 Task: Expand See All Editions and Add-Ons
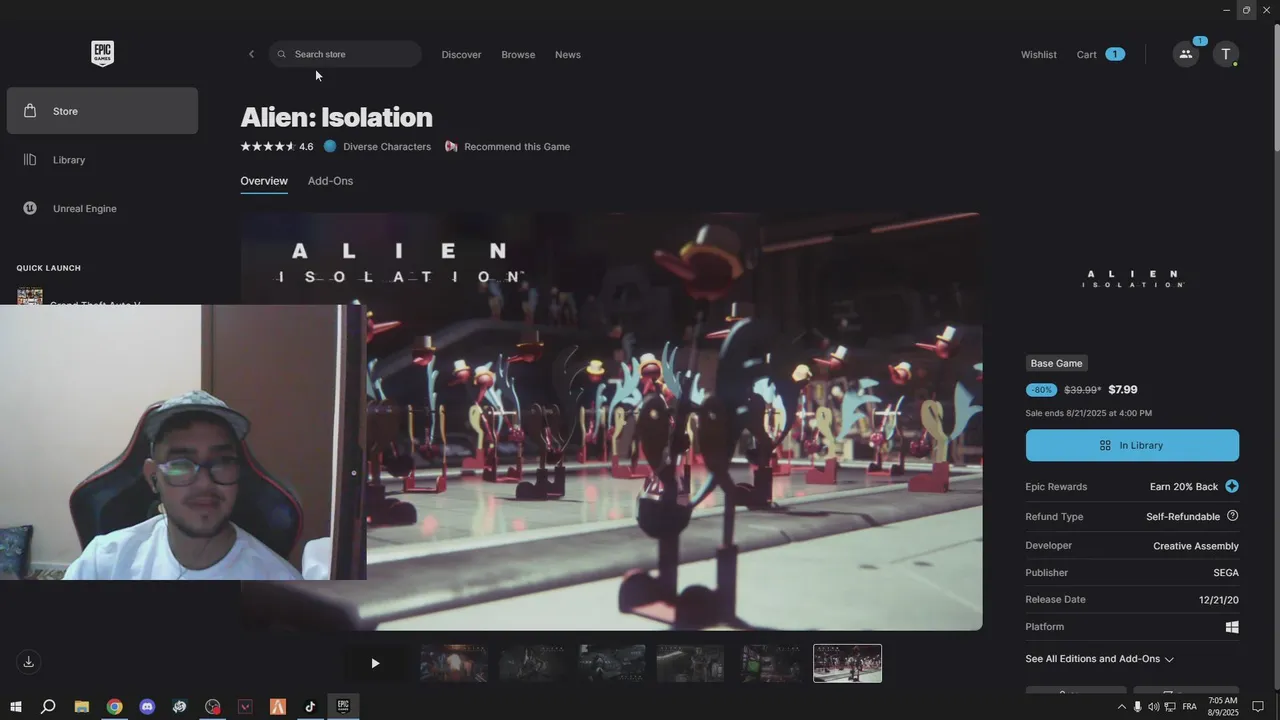tap(1099, 659)
